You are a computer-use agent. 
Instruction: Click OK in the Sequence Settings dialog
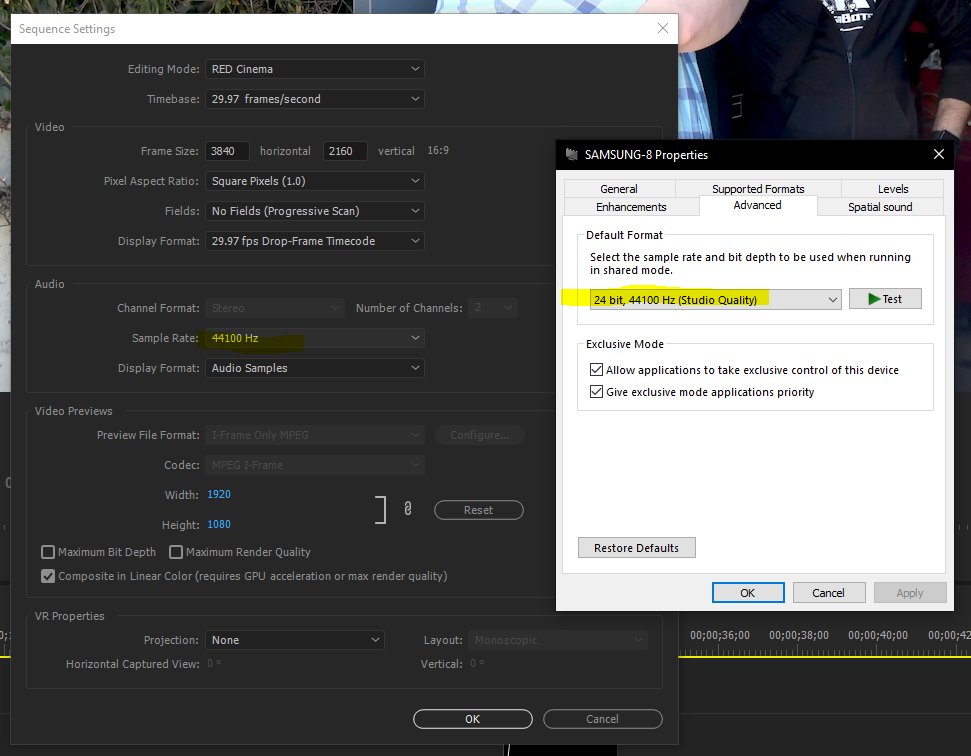(x=472, y=719)
